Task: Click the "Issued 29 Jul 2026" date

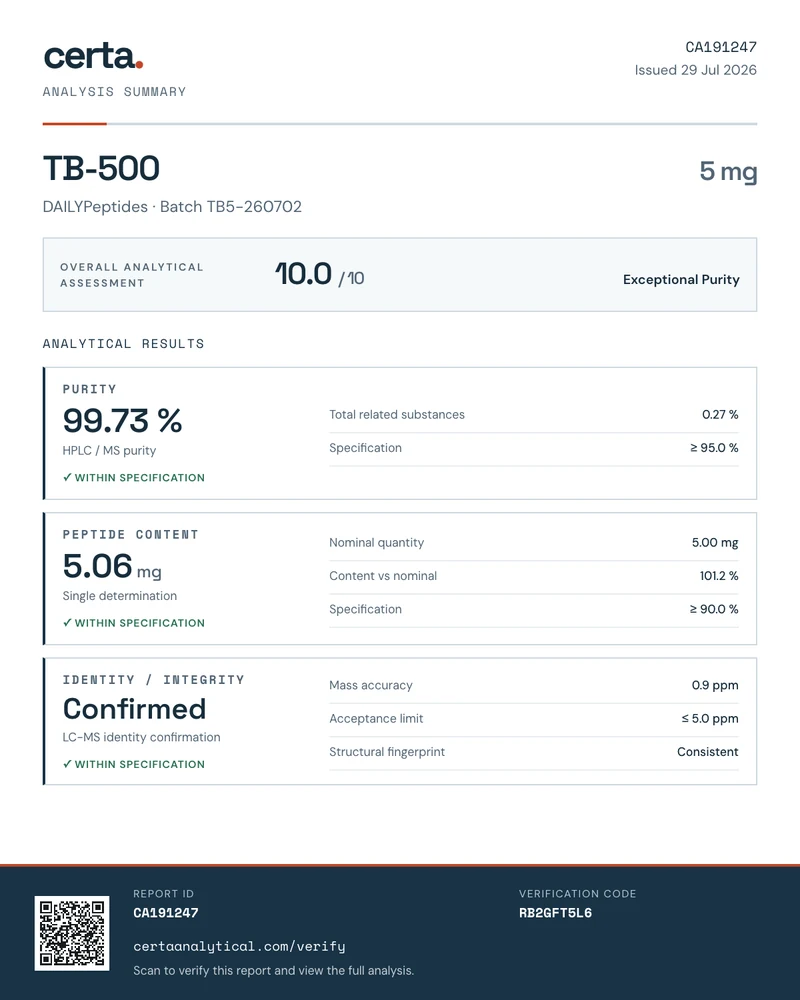Action: click(x=695, y=70)
